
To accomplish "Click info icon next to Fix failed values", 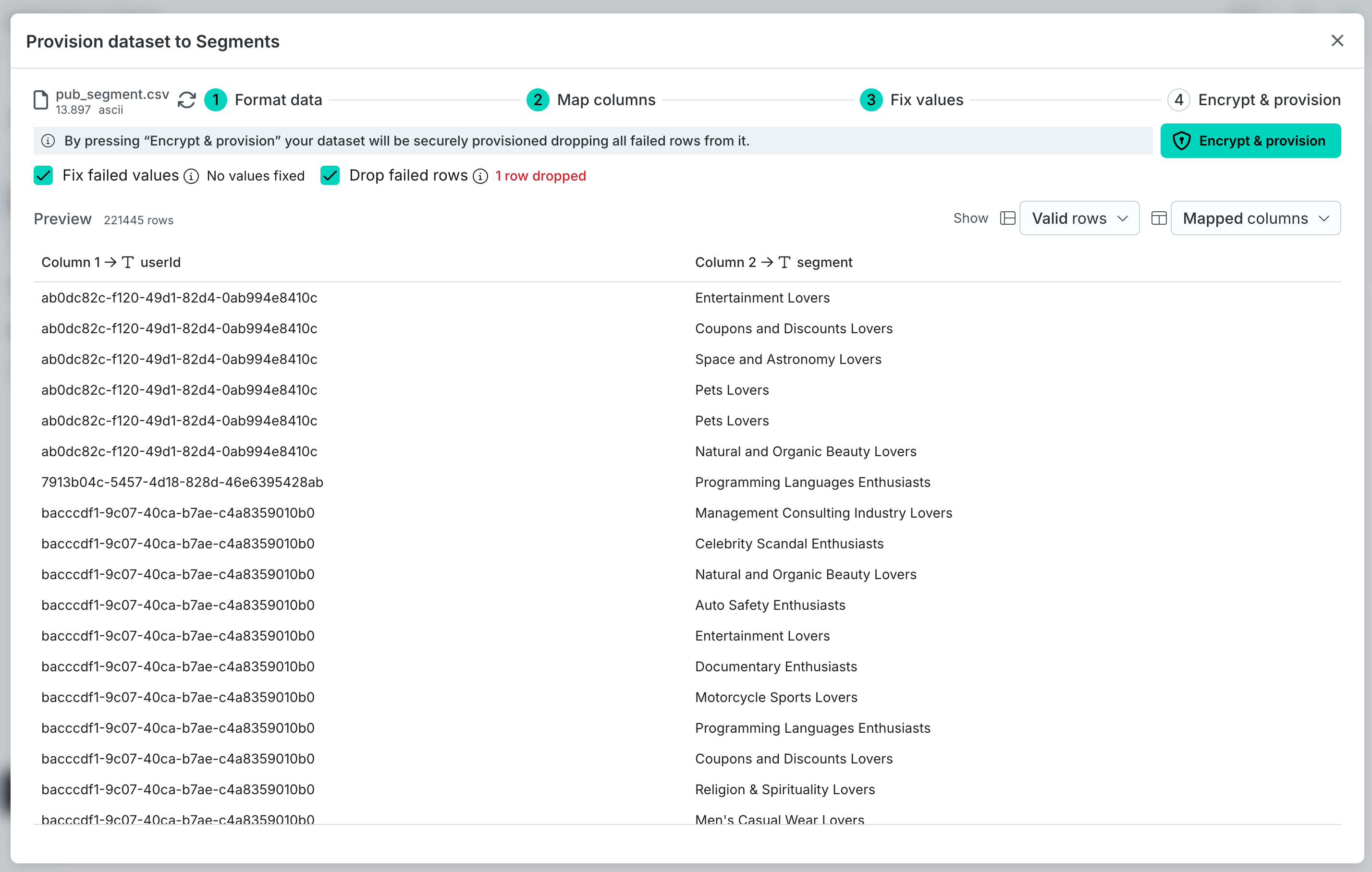I will (192, 177).
